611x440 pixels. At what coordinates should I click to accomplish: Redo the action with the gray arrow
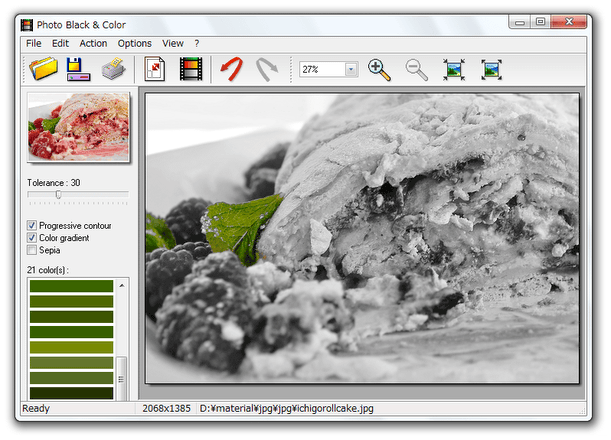pyautogui.click(x=267, y=69)
